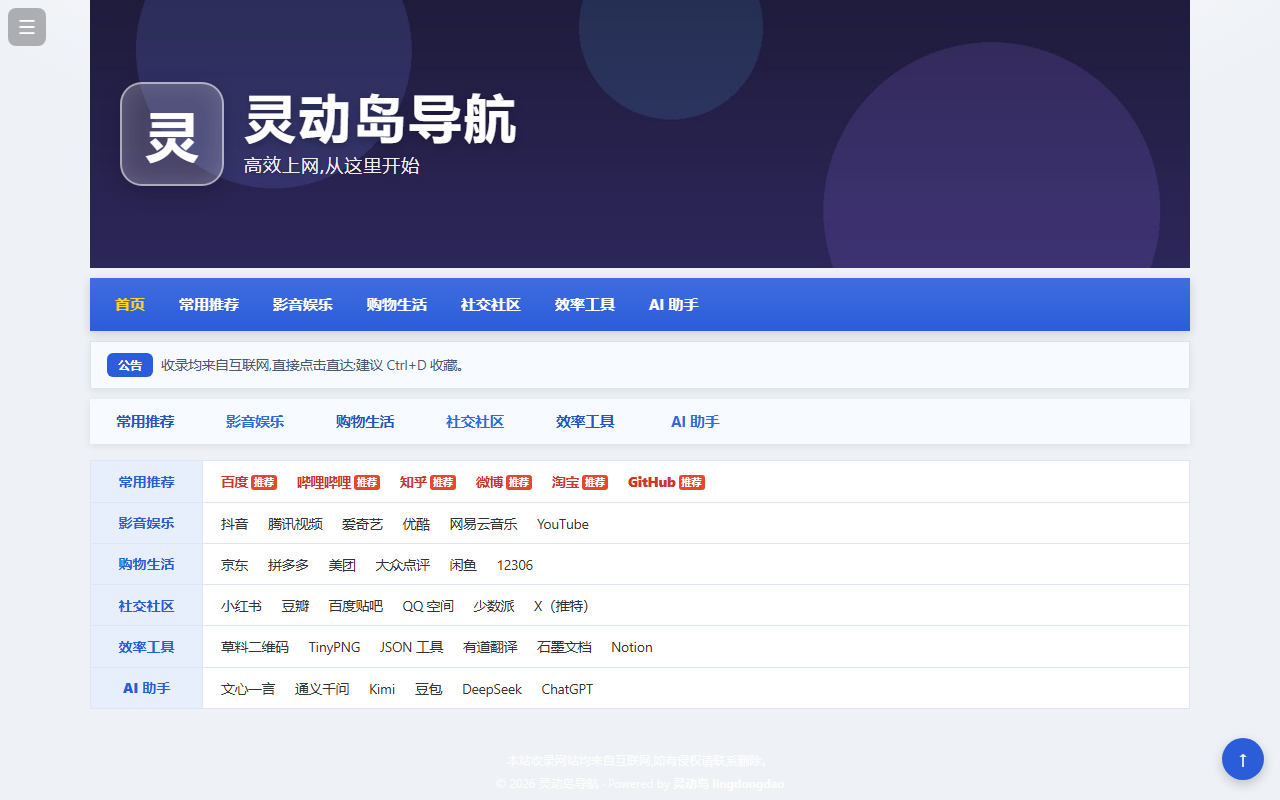The image size is (1280, 800).
Task: Click the 购物生活 row heading in the table
Action: pyautogui.click(x=146, y=564)
